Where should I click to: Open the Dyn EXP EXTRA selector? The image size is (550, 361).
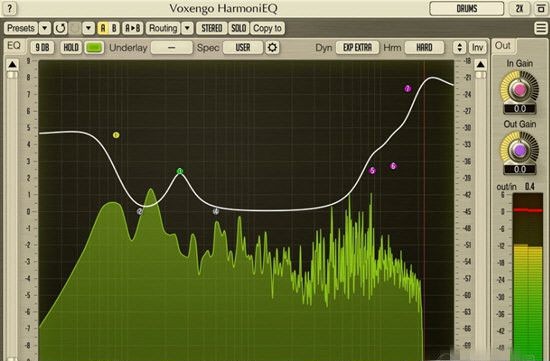click(357, 47)
